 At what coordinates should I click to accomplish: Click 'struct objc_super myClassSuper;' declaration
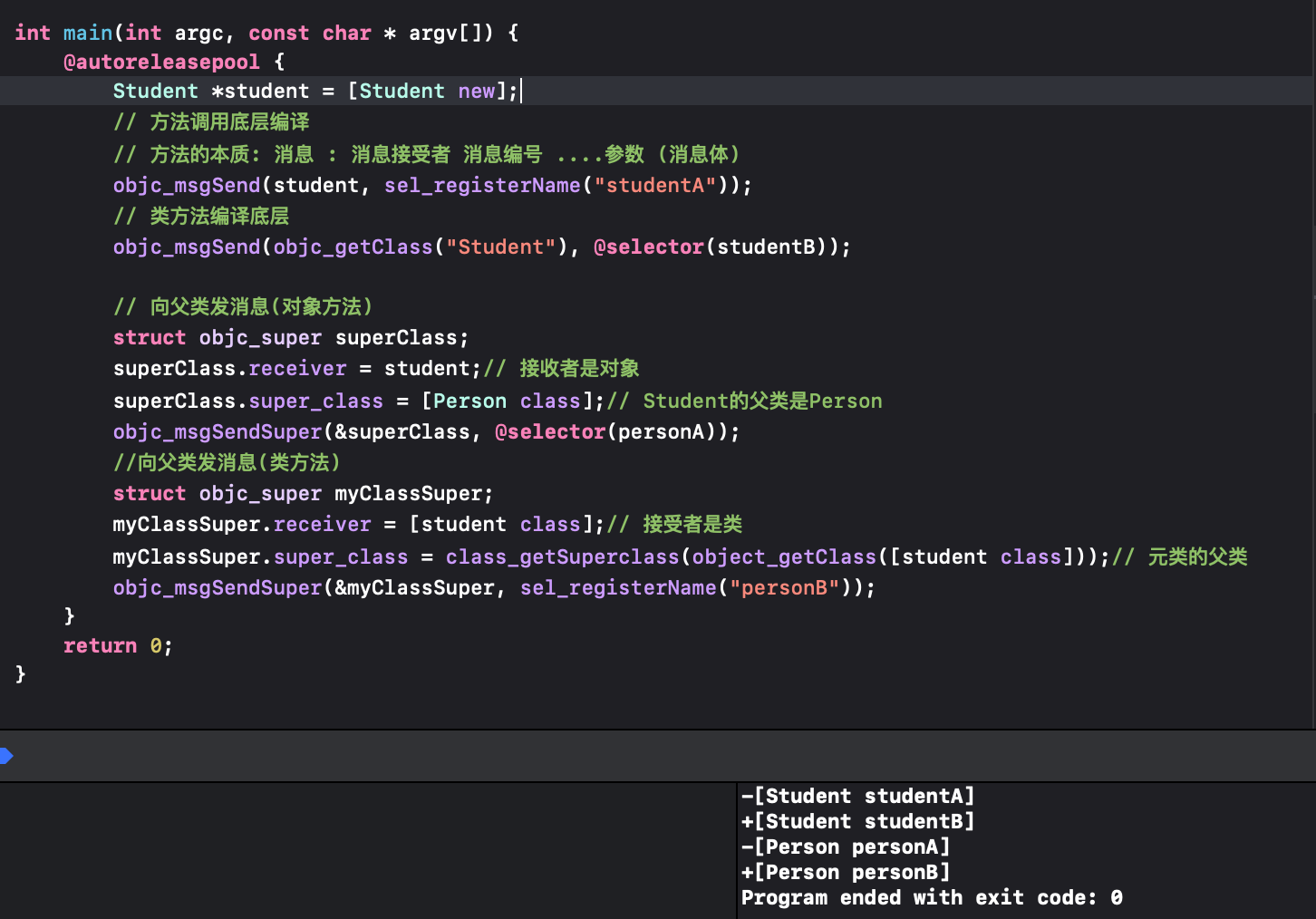pos(304,493)
